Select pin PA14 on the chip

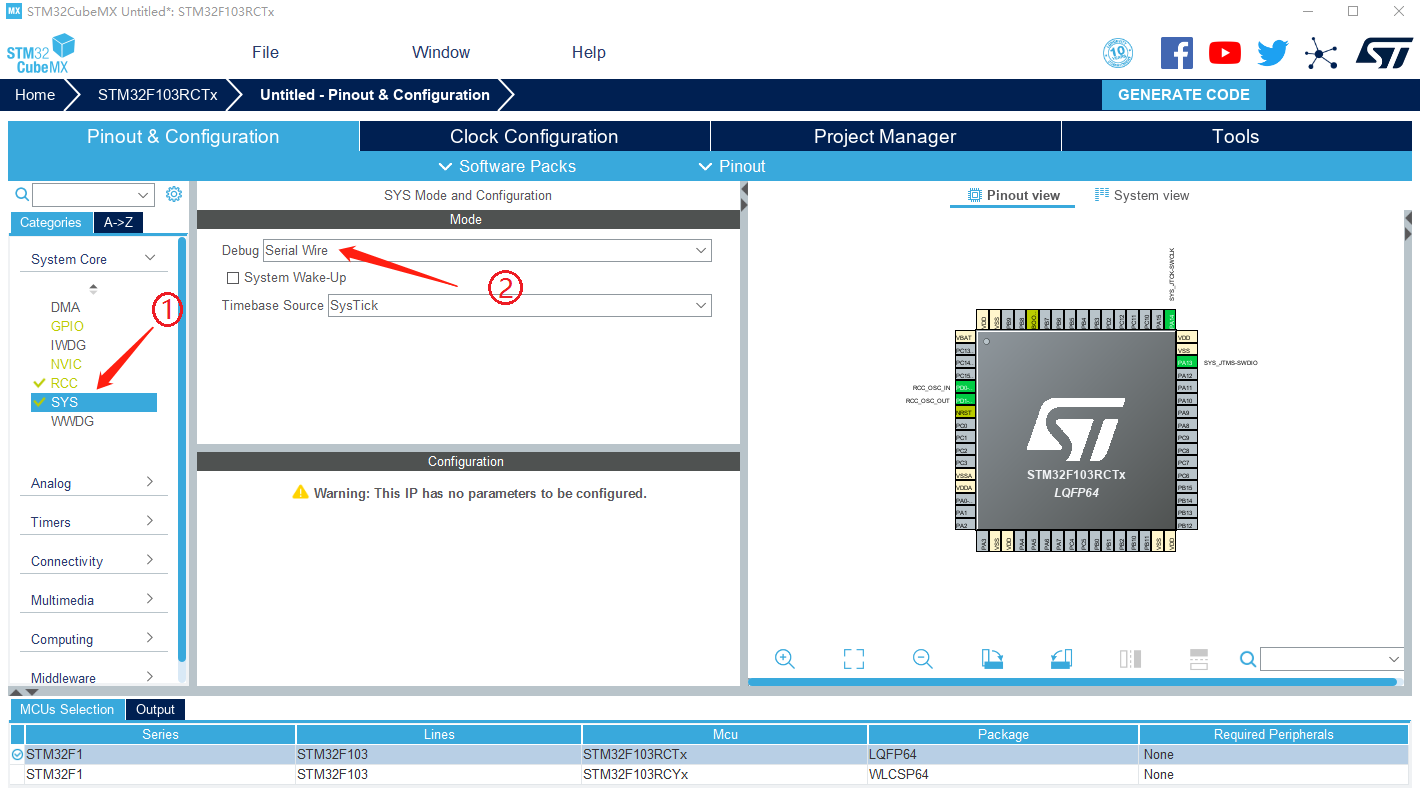pos(1171,320)
